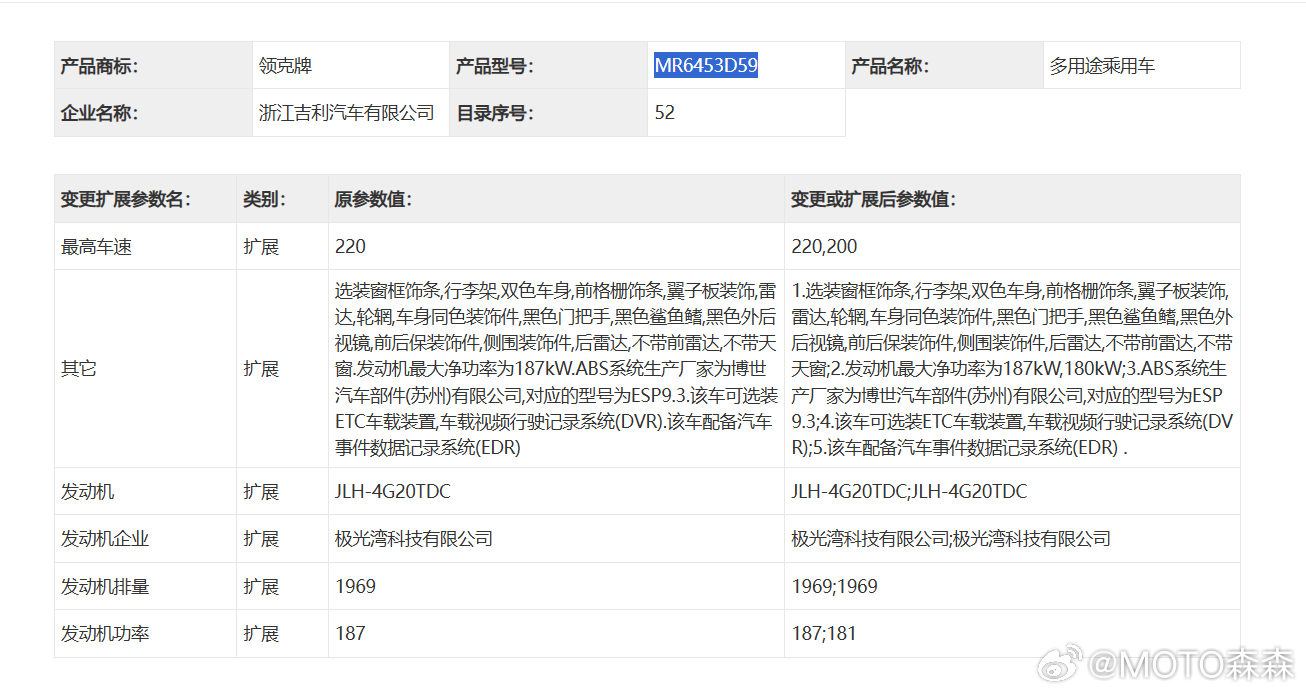Click the 目录序号 label cell
1306x695 pixels.
pyautogui.click(x=548, y=113)
